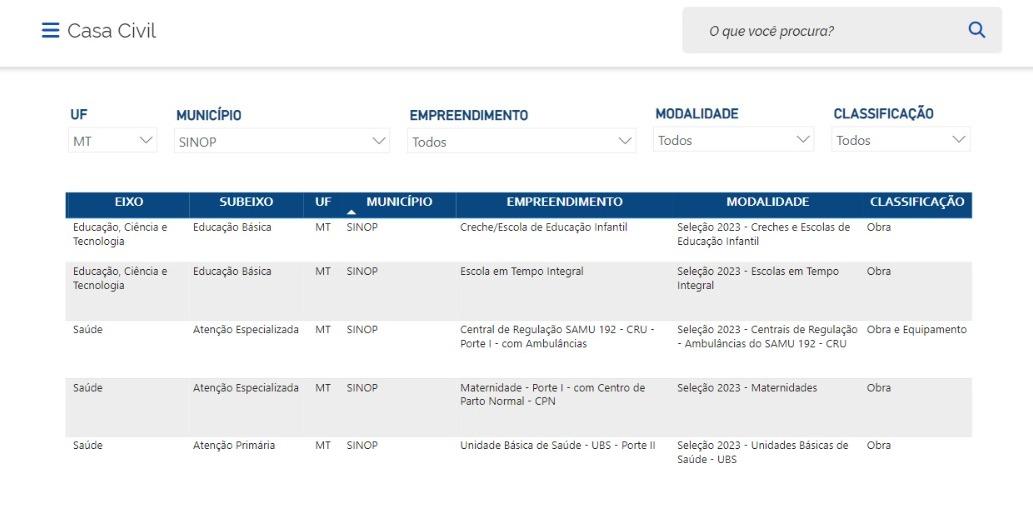The height and width of the screenshot is (522, 1033).
Task: Expand the Modalidade filter dropdown
Action: pos(734,140)
